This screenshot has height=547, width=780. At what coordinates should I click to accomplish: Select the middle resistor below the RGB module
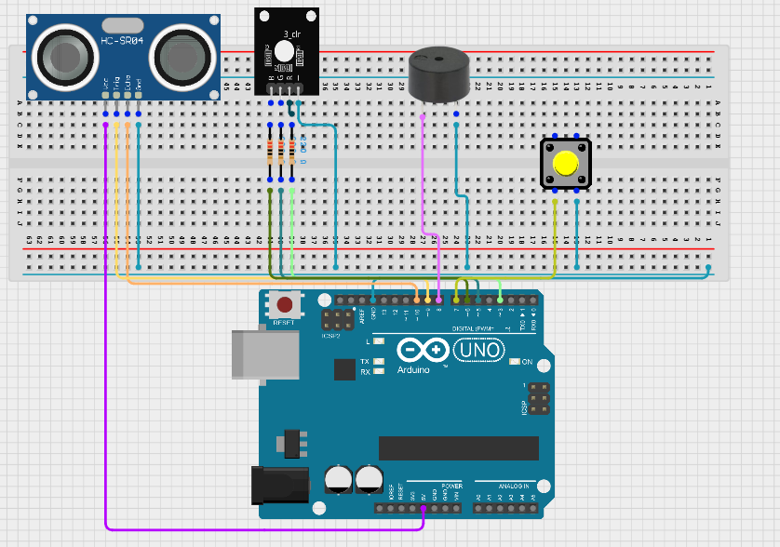point(281,152)
